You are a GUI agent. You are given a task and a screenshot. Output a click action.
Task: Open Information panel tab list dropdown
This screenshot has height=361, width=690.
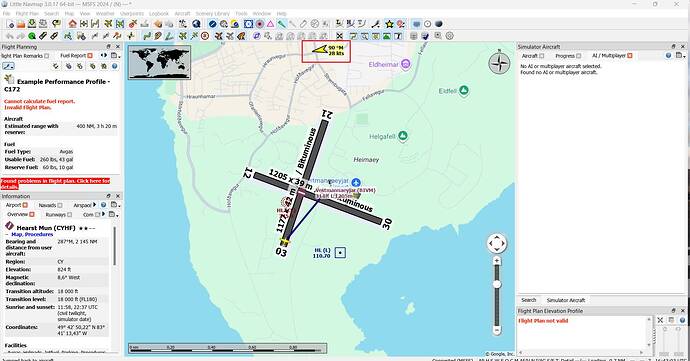[115, 205]
